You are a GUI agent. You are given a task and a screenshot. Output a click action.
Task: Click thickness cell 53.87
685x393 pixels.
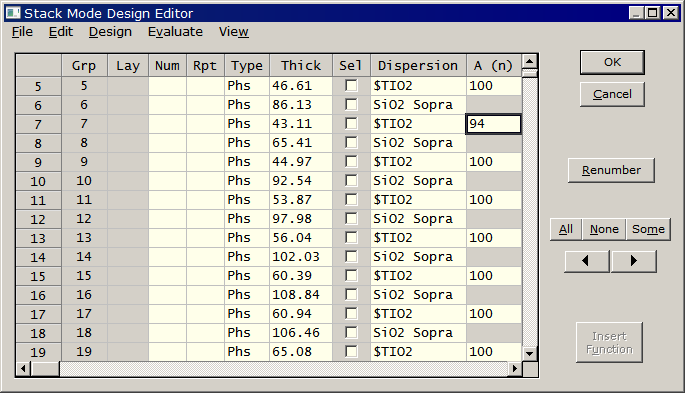tap(301, 200)
